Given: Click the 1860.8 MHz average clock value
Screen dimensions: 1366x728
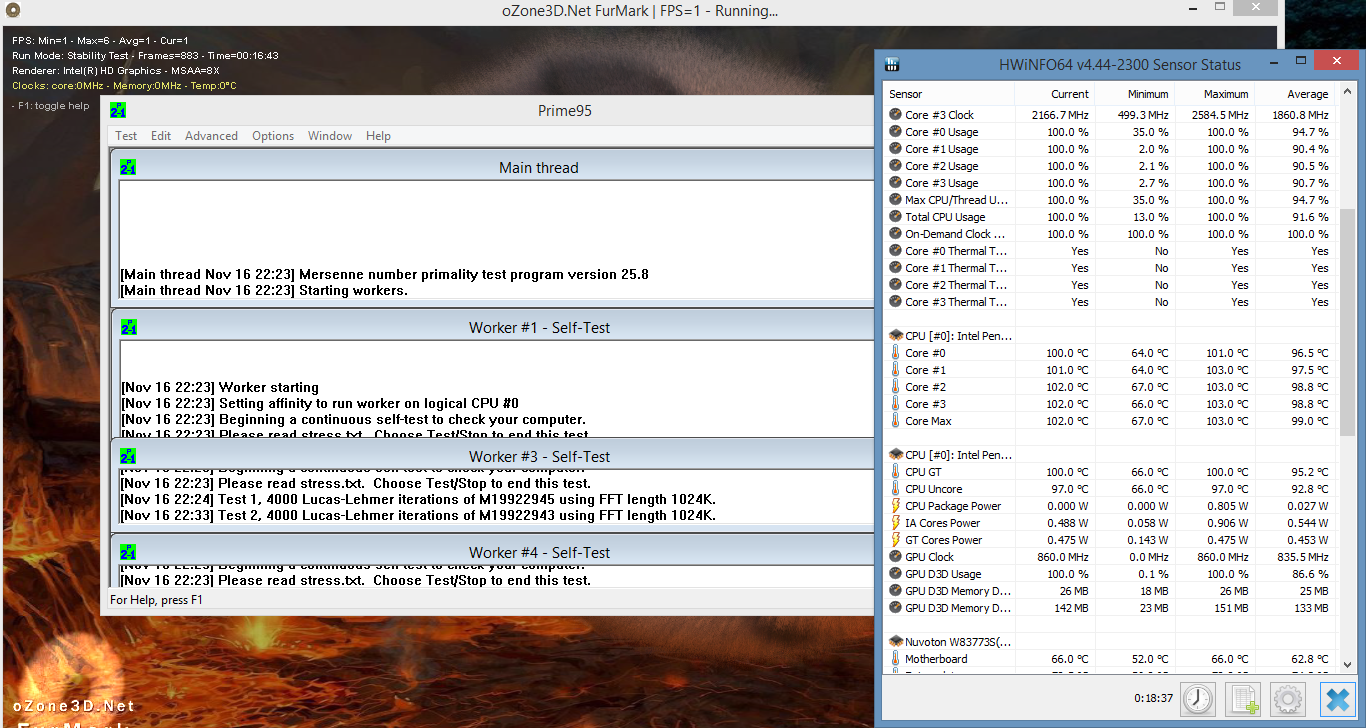Looking at the screenshot, I should point(1299,115).
